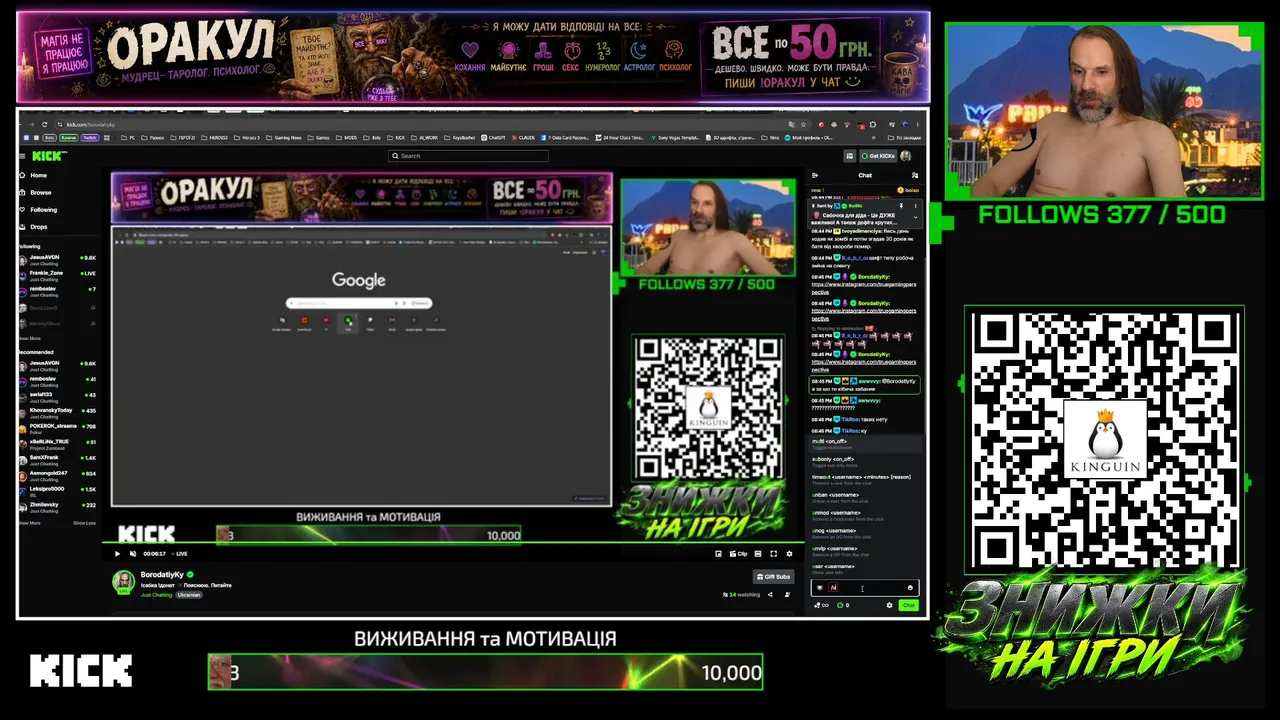Open Leksipro5000 recommended channel
This screenshot has height=720, width=1280.
(x=58, y=490)
